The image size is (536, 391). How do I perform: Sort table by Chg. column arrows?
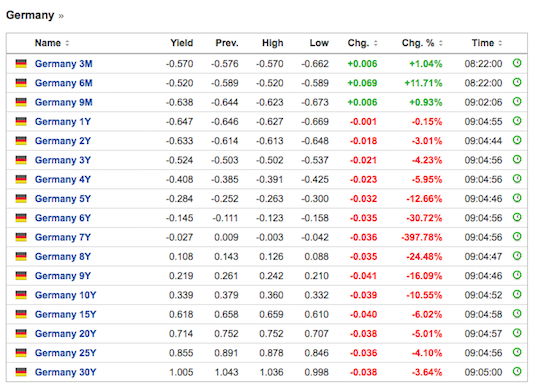[375, 43]
